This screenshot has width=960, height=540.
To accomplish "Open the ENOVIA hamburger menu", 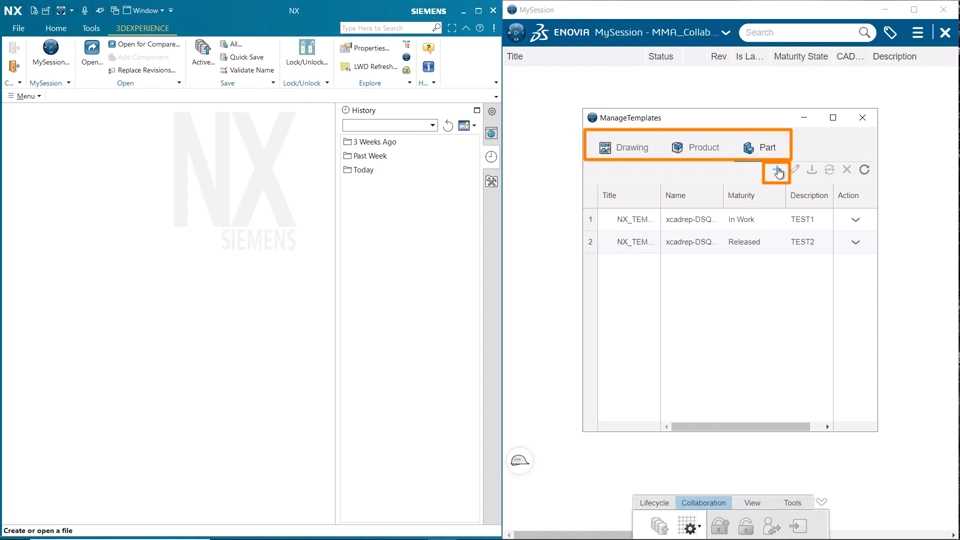I will coord(917,32).
